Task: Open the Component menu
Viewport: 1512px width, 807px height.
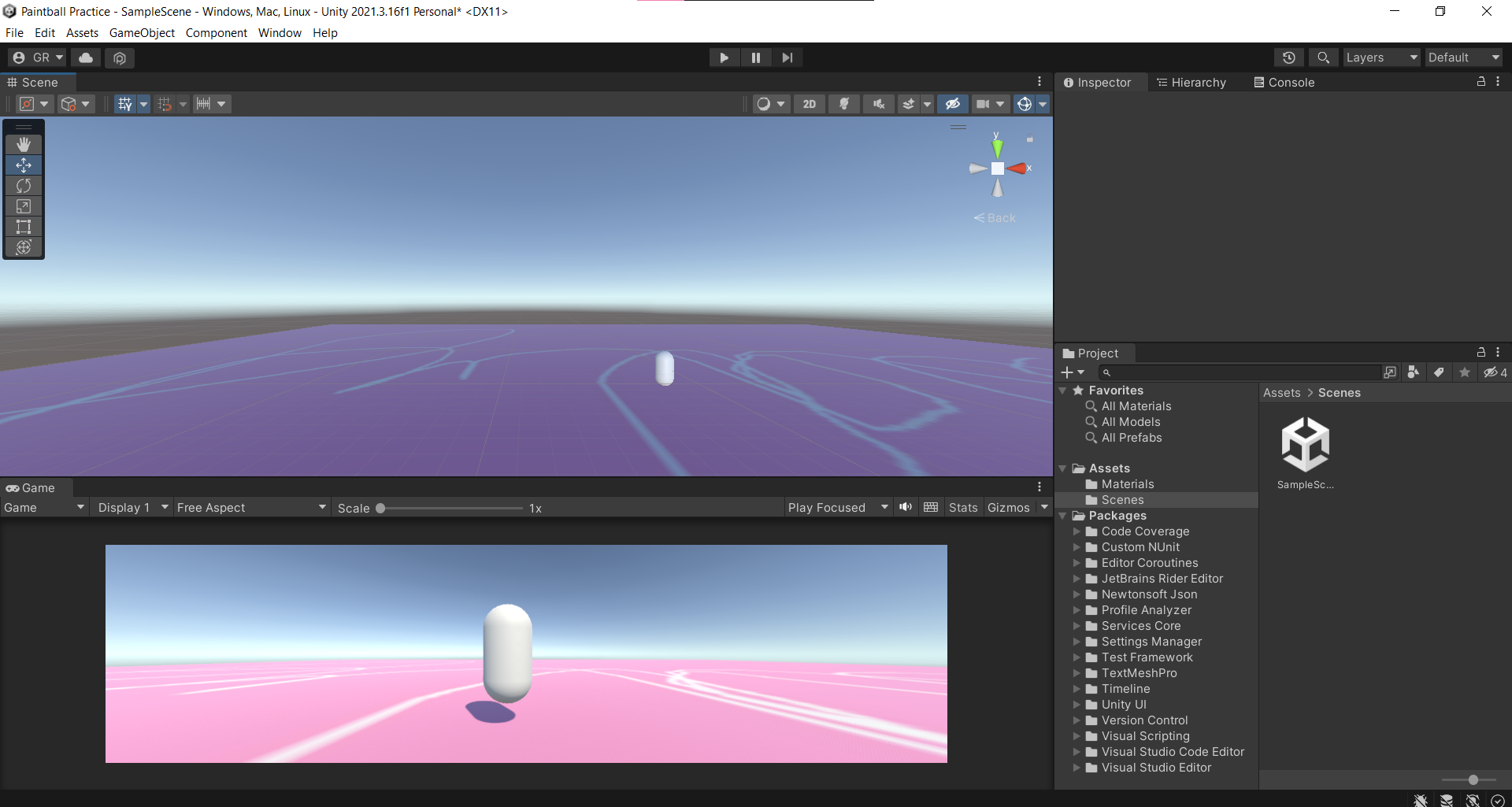Action: point(216,33)
